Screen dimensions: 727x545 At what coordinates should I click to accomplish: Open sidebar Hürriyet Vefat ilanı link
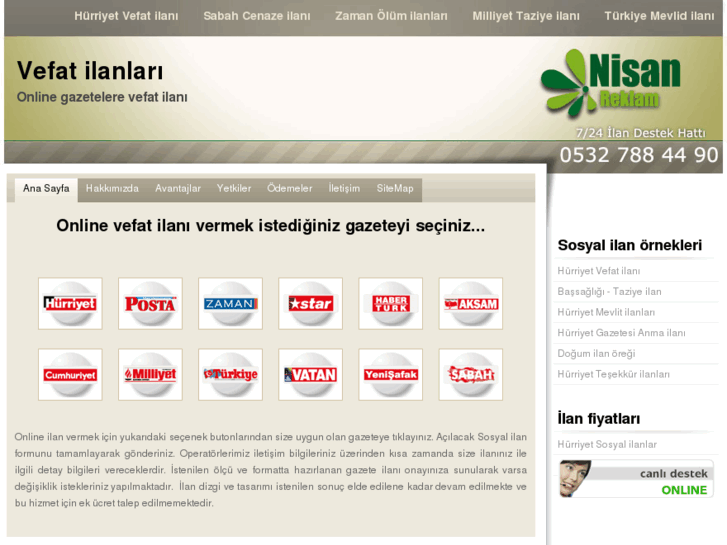coord(599,271)
